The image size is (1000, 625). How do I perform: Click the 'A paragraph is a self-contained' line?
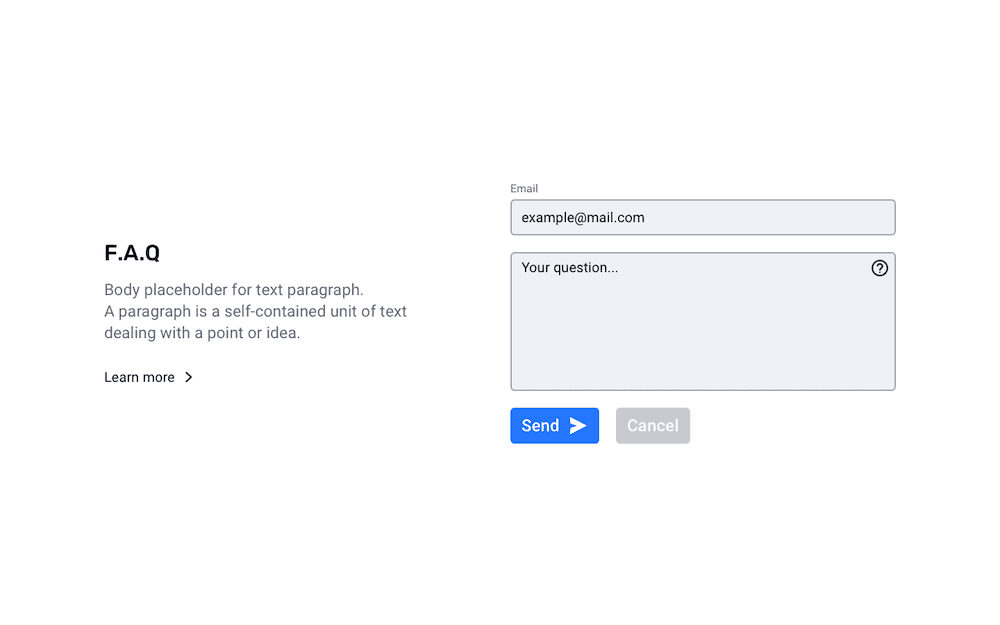(x=255, y=311)
